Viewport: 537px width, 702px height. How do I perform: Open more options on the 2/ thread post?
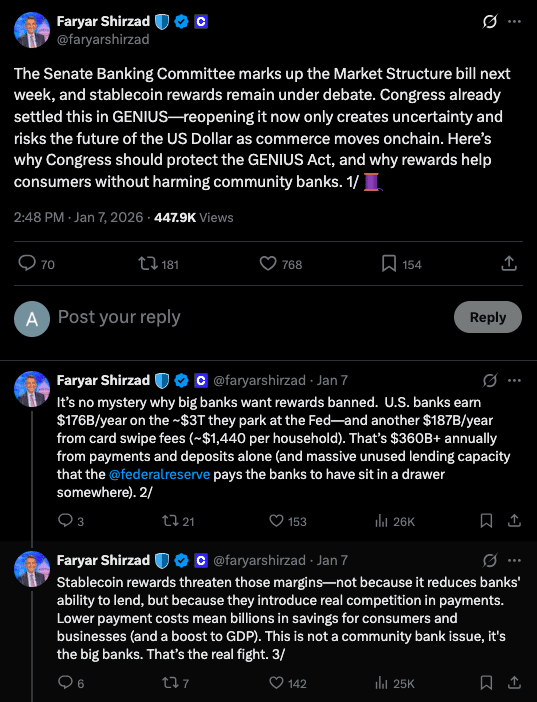point(514,381)
